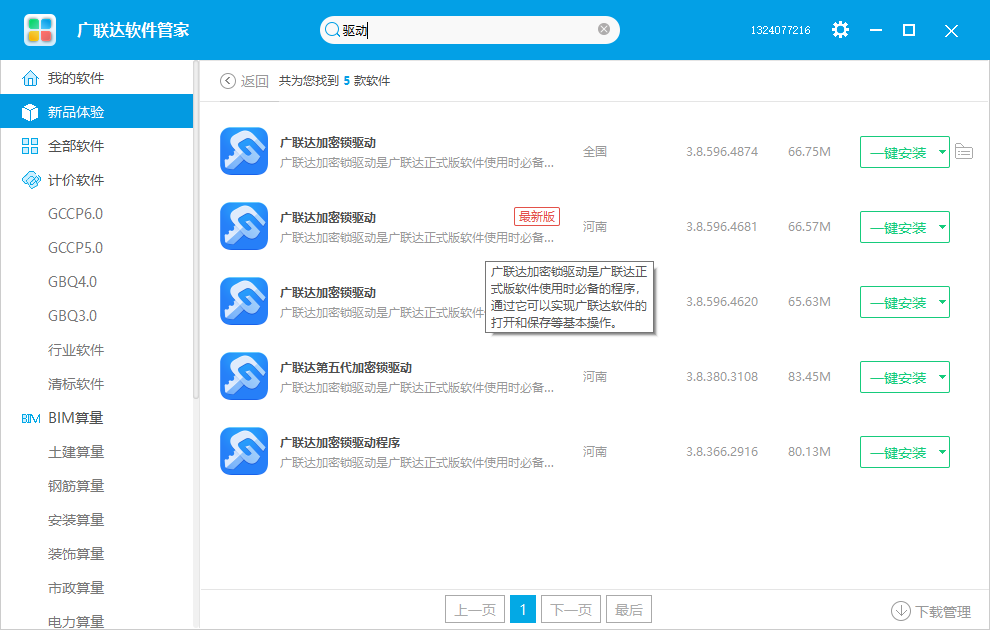Select 安装算量 in sidebar
The width and height of the screenshot is (990, 630).
tap(76, 520)
